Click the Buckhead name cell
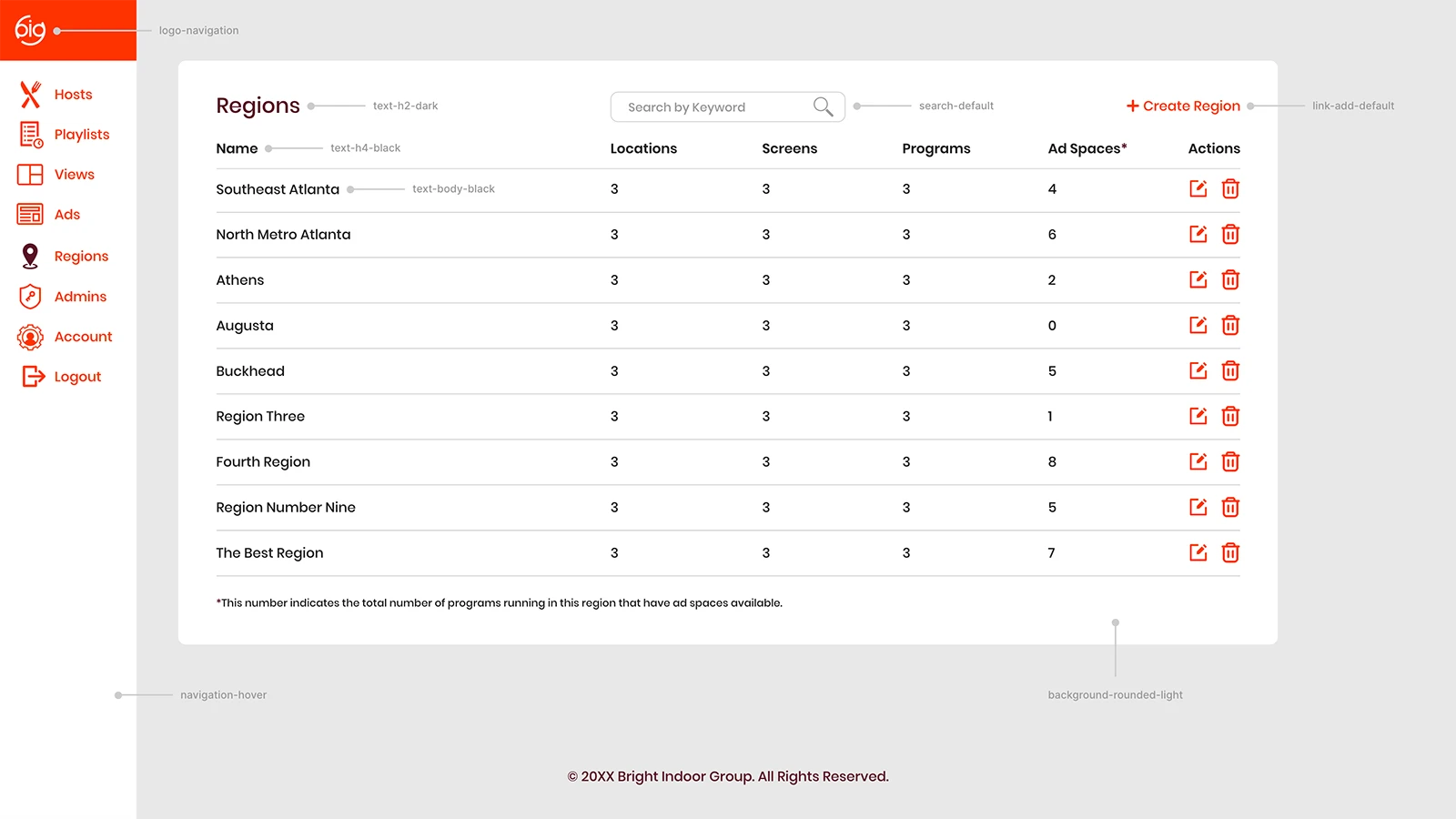 point(250,371)
